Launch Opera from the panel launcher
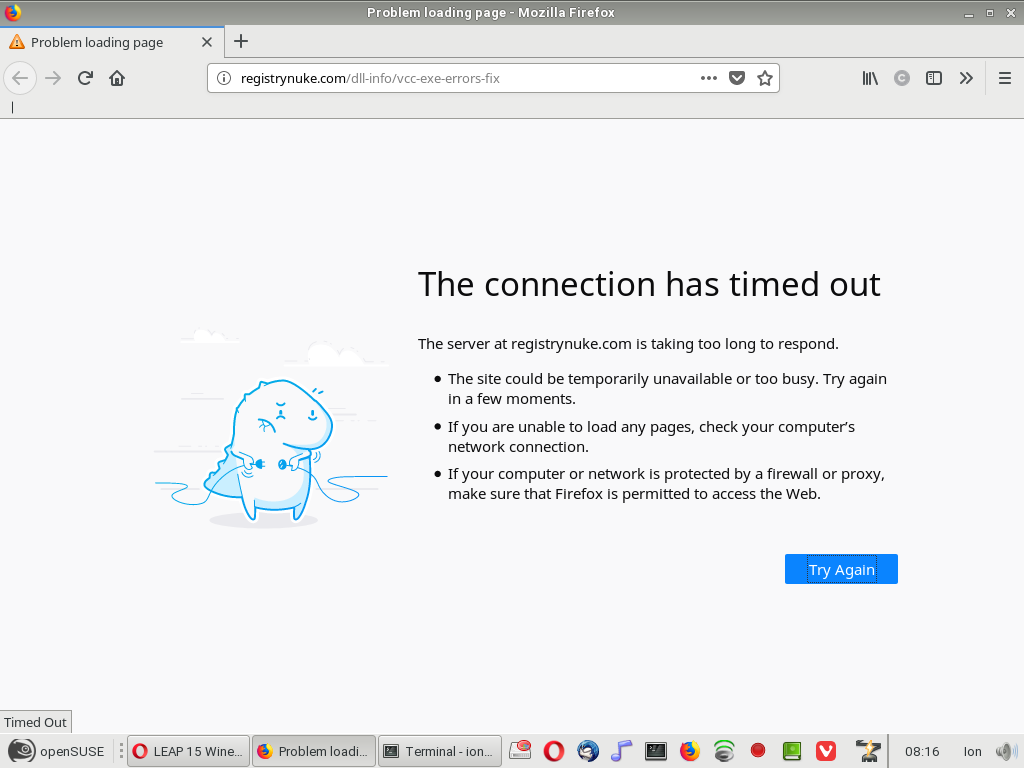This screenshot has width=1024, height=768. [x=554, y=751]
